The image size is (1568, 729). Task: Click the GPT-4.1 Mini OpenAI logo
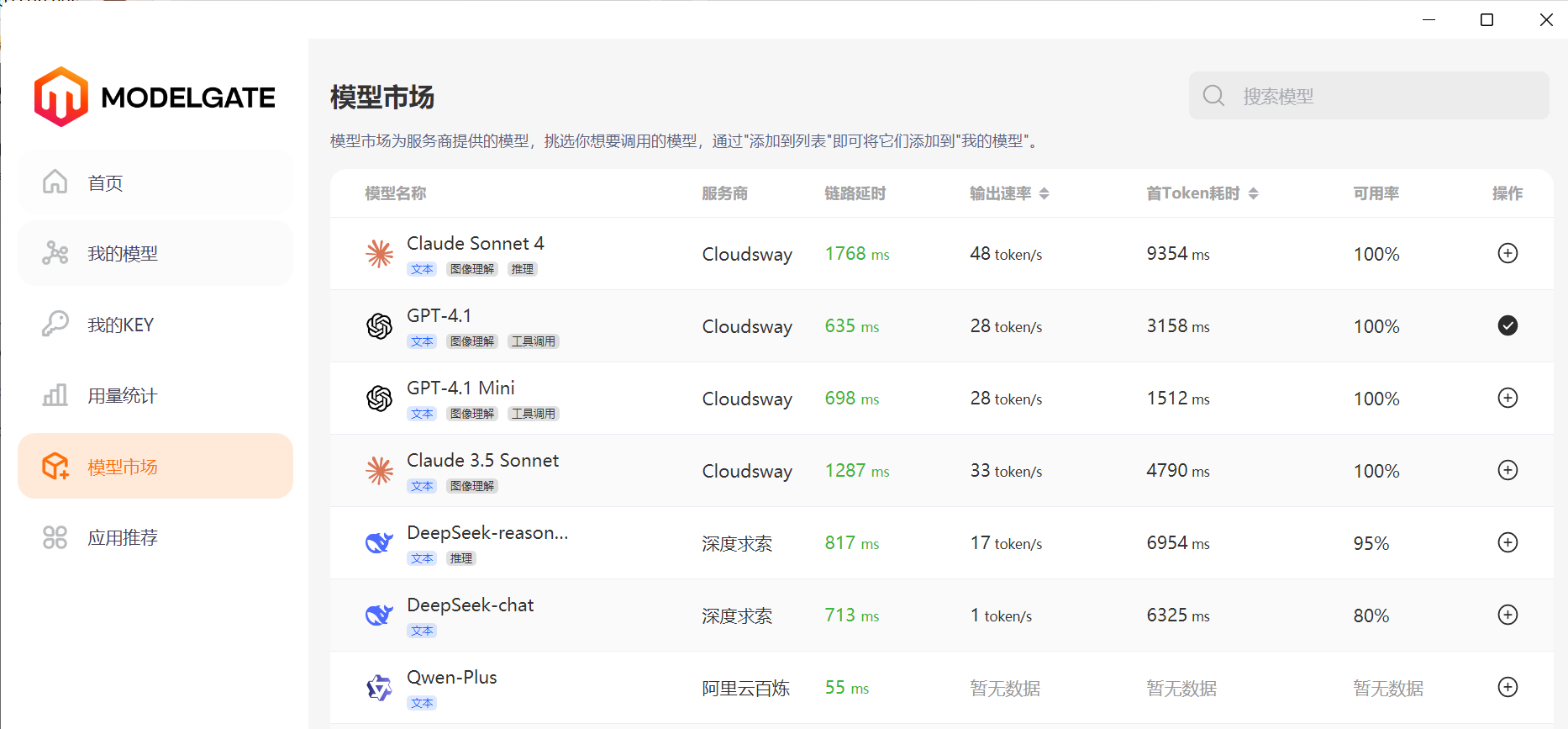tap(380, 399)
